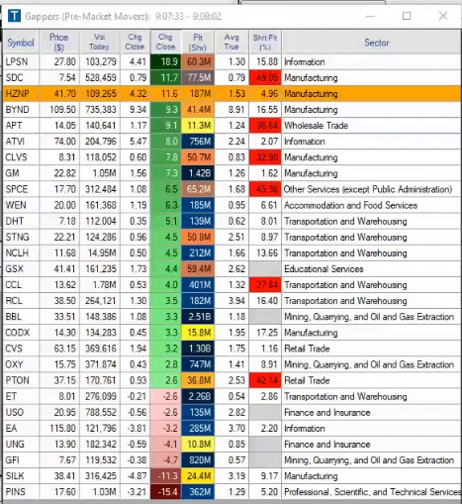Select the SPCE ticker row
Screen dimensions: 462x504
tap(232, 189)
